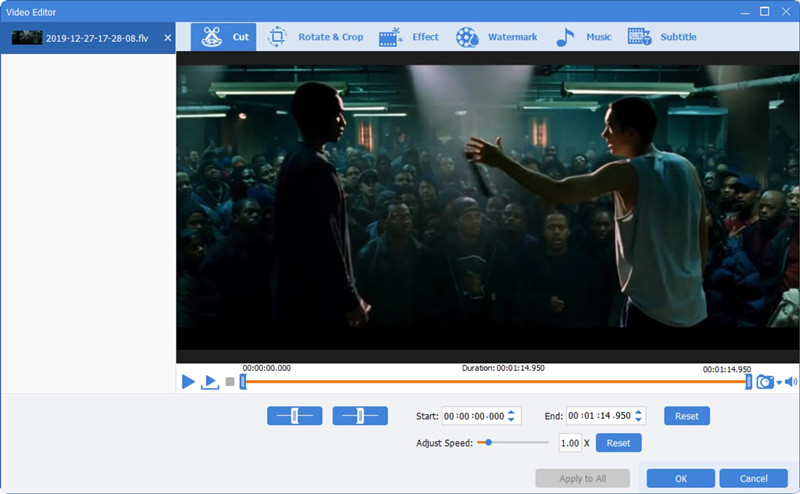Screen dimensions: 800x494
Task: Maximize the Video Editor window
Action: pyautogui.click(x=764, y=11)
